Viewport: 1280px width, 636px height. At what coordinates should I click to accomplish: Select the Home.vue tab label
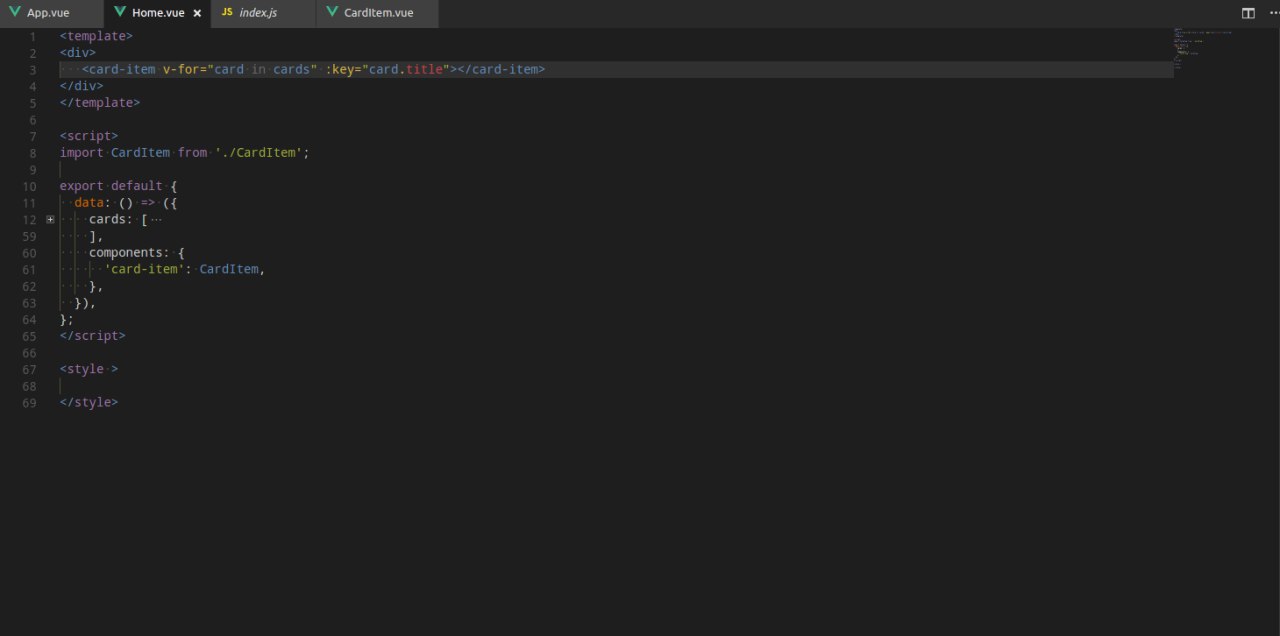coord(158,13)
